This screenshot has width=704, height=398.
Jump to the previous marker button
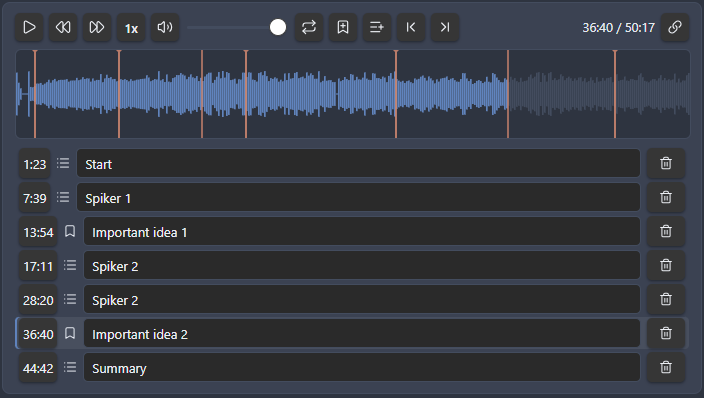[411, 27]
